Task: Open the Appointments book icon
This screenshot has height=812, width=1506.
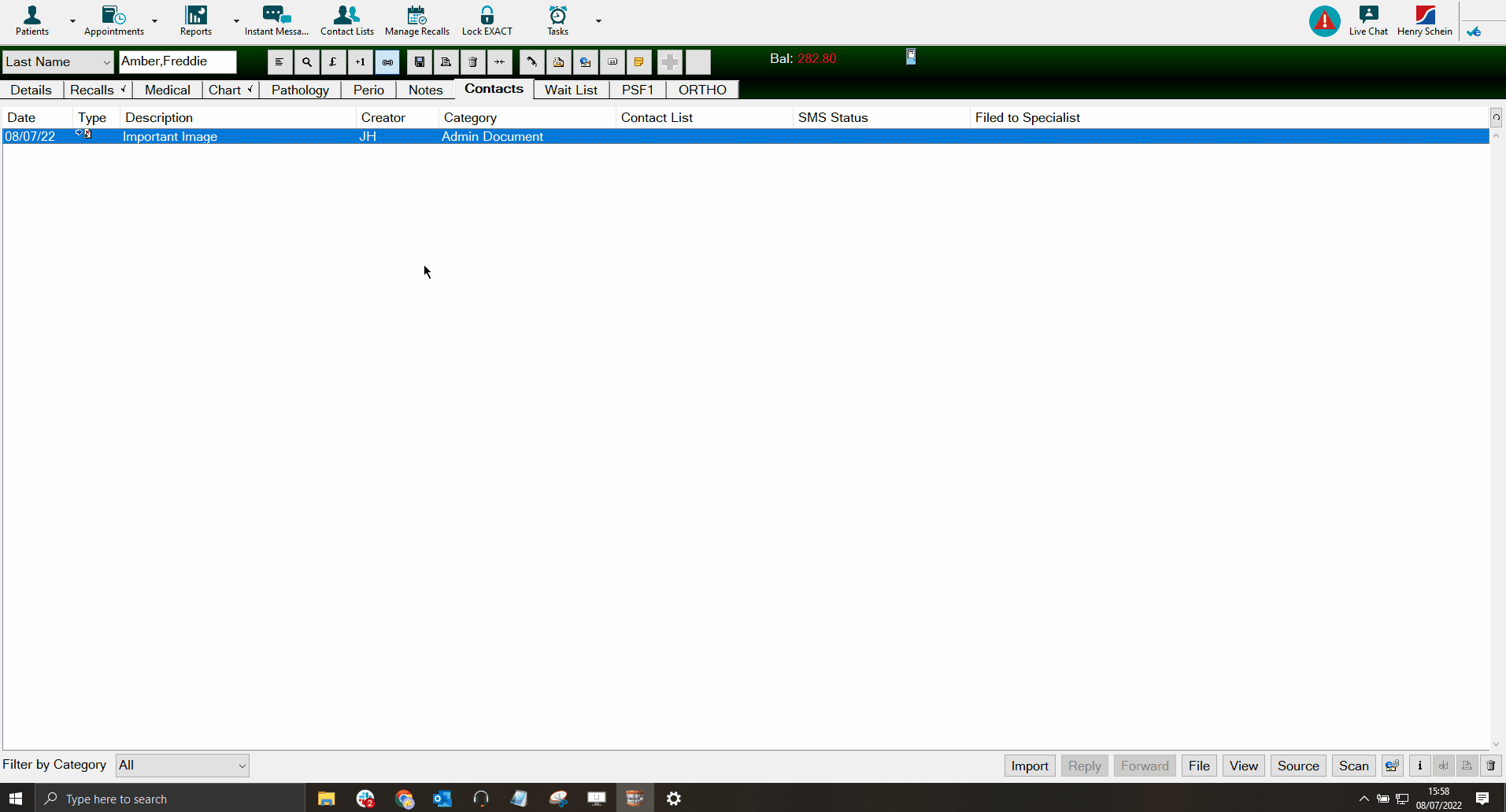Action: [x=114, y=20]
